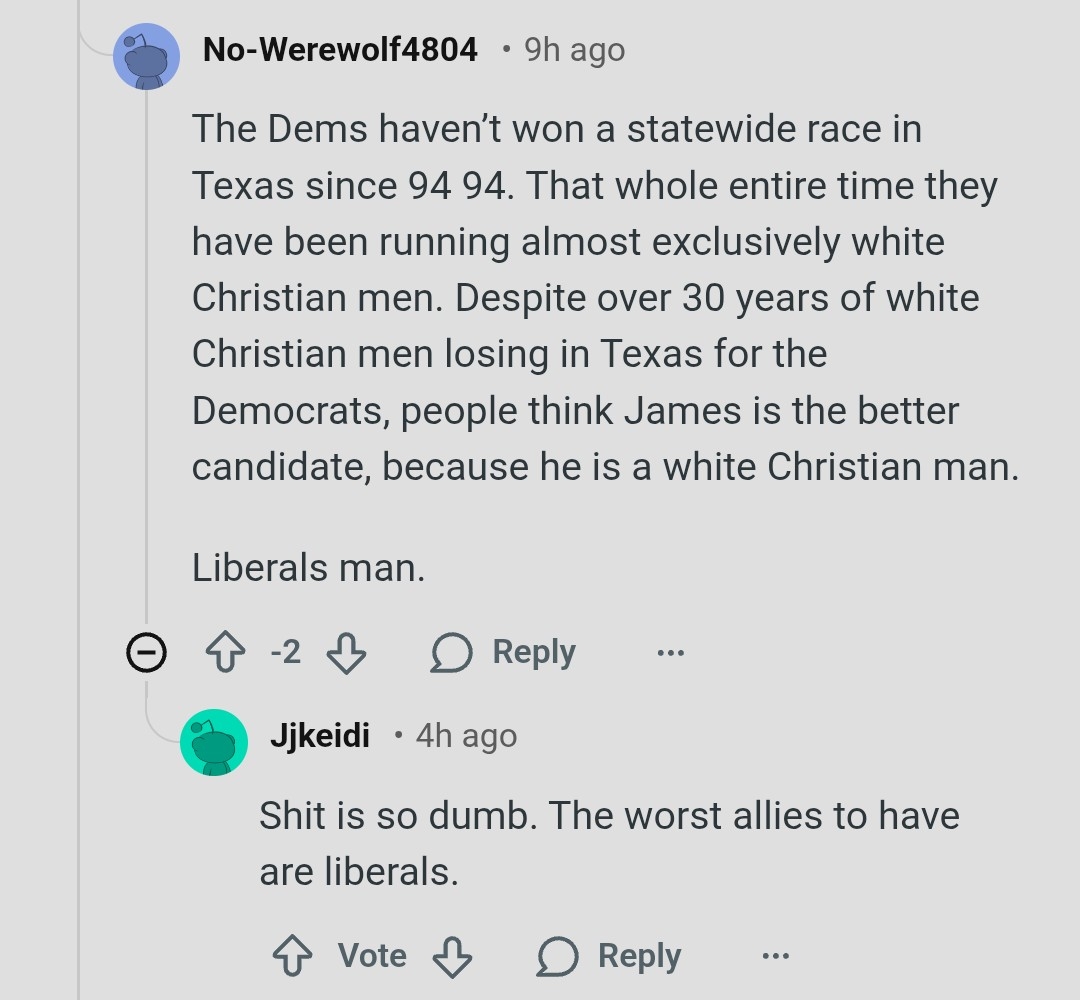
Task: Collapse the No-Werewolf4804 comment thread
Action: (x=146, y=653)
